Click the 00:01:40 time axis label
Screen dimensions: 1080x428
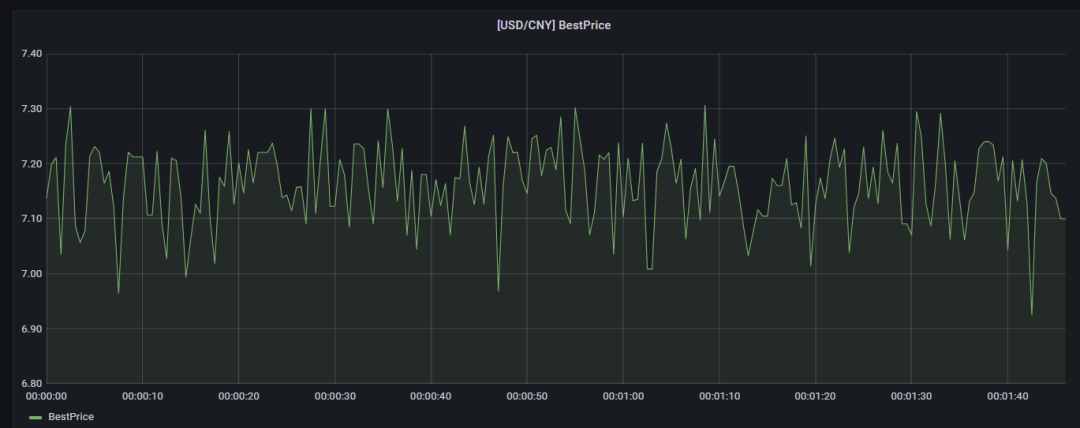point(1008,396)
